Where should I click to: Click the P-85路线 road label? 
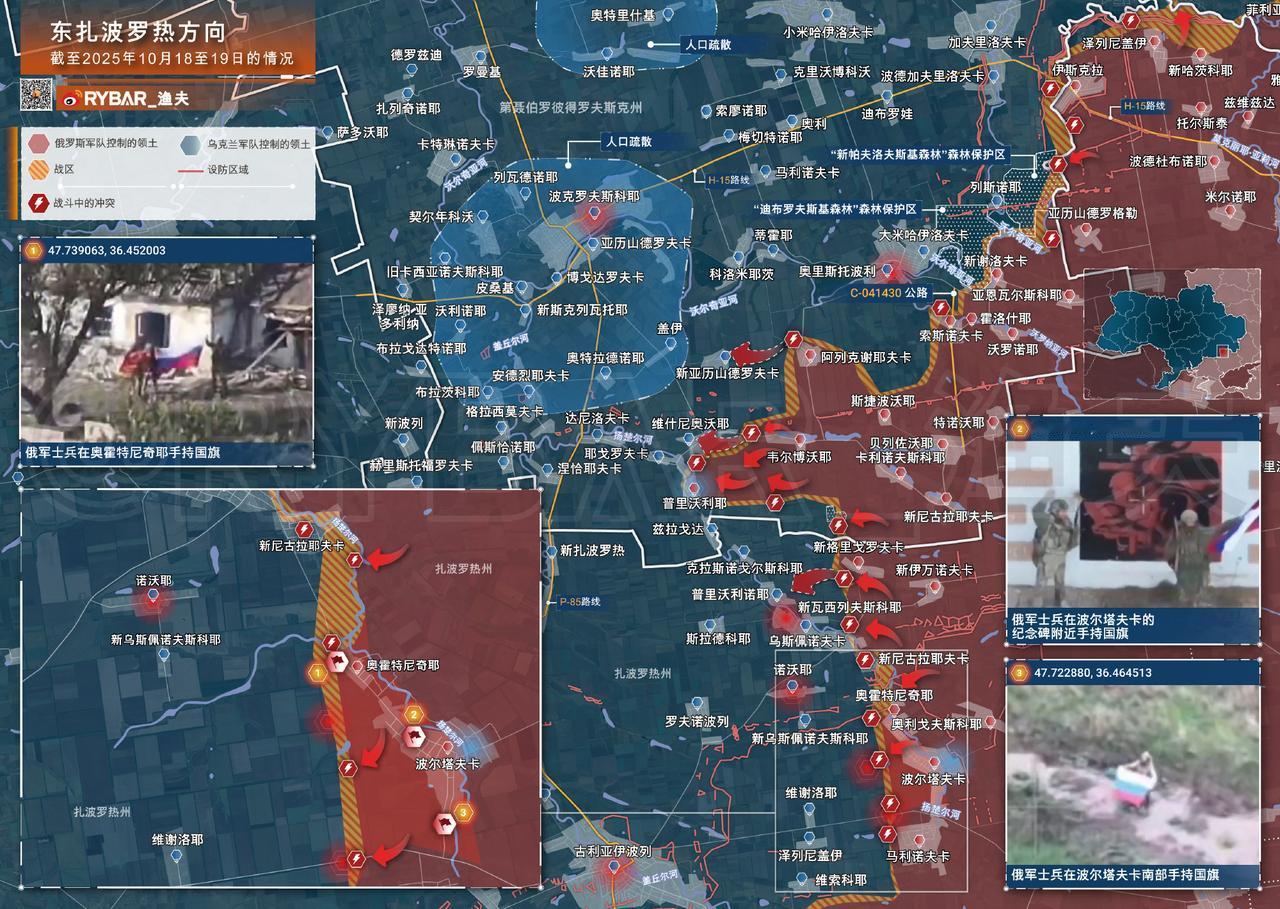[579, 601]
